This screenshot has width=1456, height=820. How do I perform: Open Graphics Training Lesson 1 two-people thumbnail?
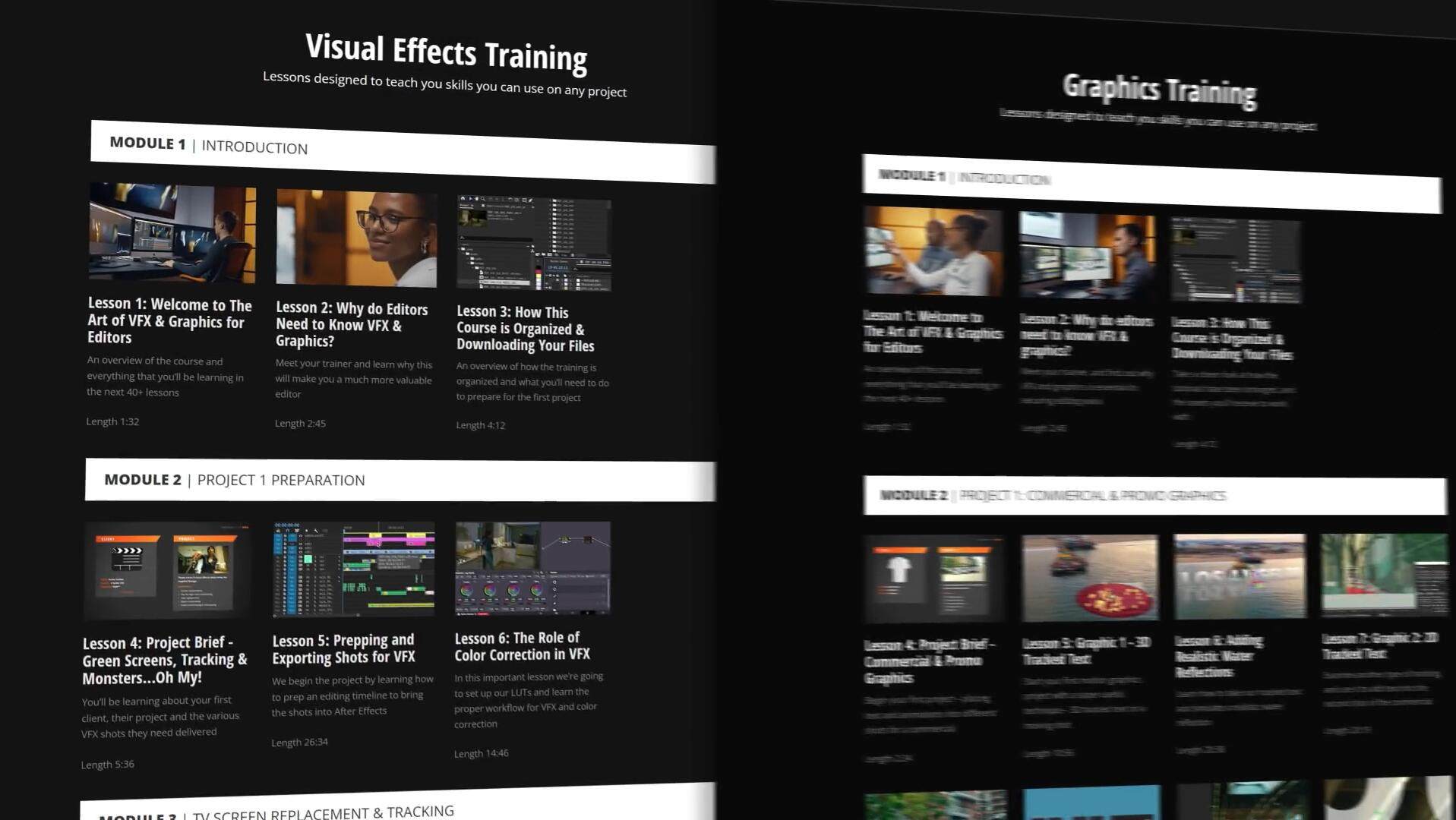(x=933, y=251)
